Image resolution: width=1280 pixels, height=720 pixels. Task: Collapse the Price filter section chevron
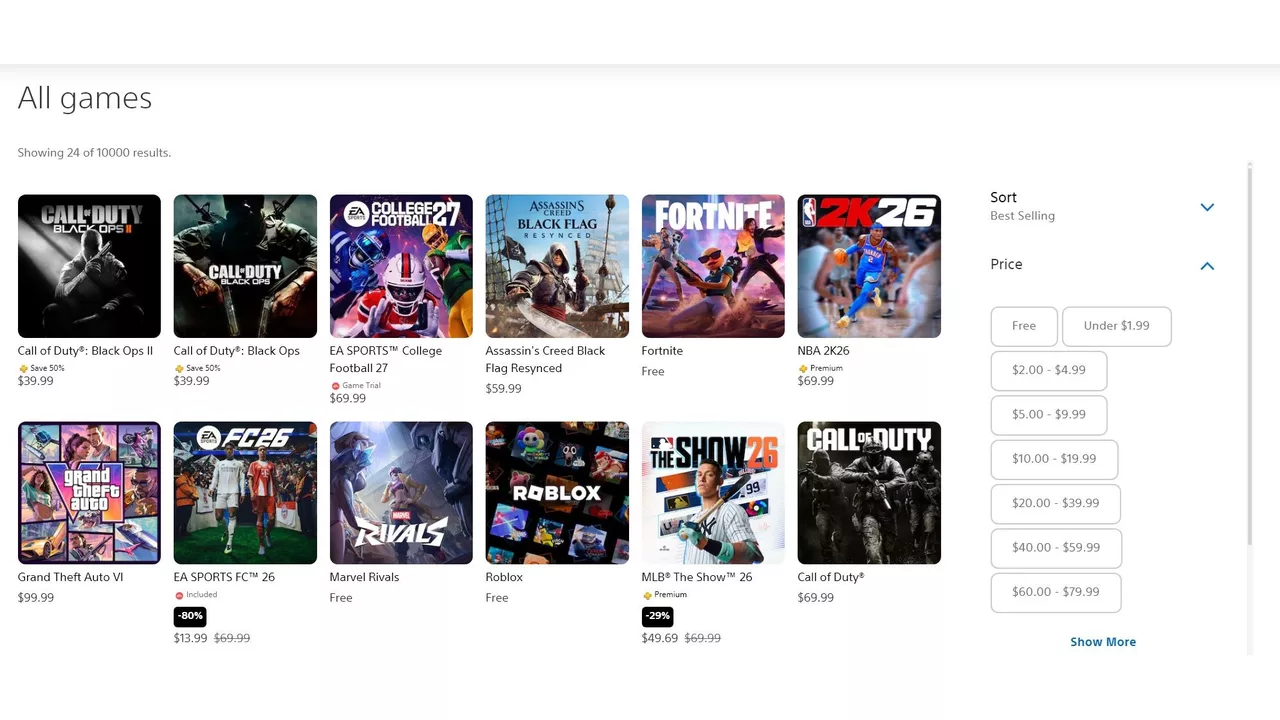[x=1207, y=265]
